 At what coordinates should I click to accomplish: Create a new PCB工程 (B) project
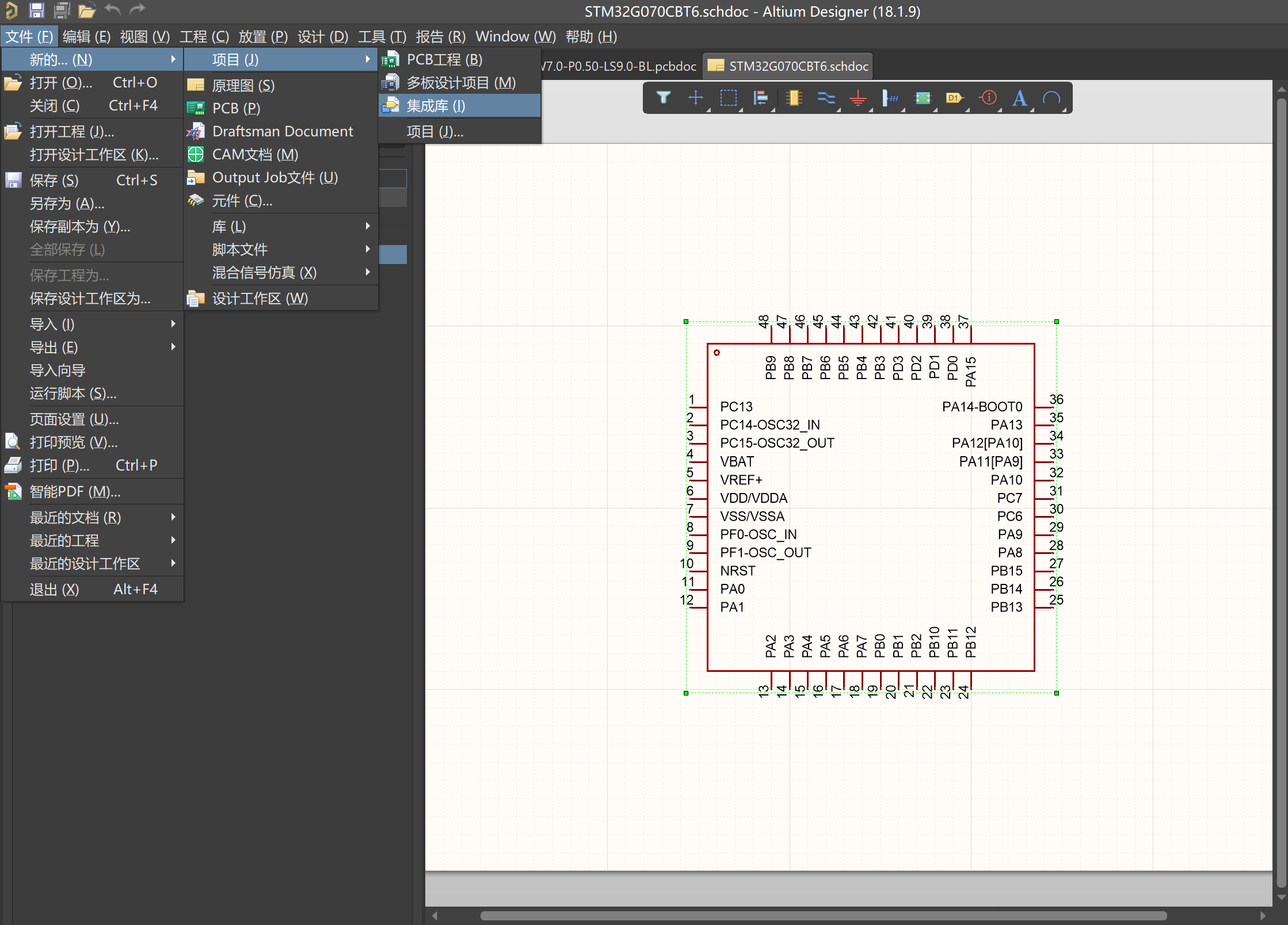460,59
